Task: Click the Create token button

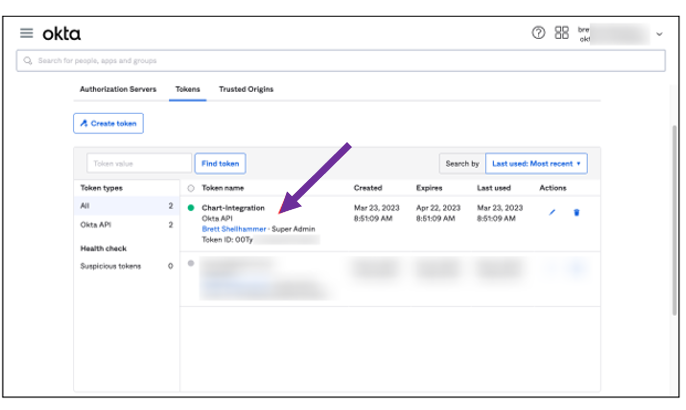Action: tap(108, 123)
